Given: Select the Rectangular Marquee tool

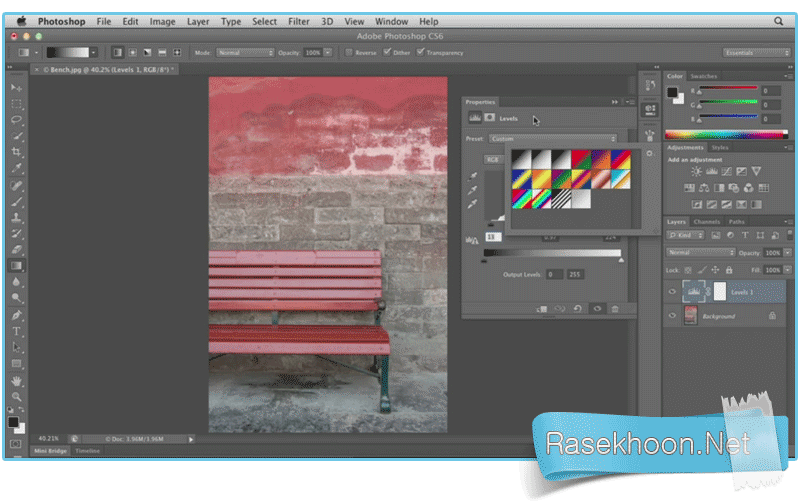Looking at the screenshot, I should click(16, 104).
